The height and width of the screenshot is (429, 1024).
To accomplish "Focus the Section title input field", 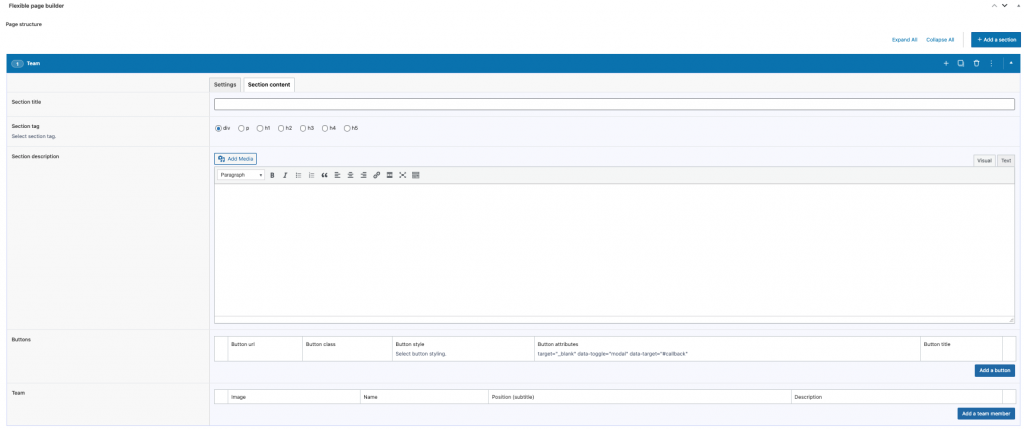I will point(614,104).
